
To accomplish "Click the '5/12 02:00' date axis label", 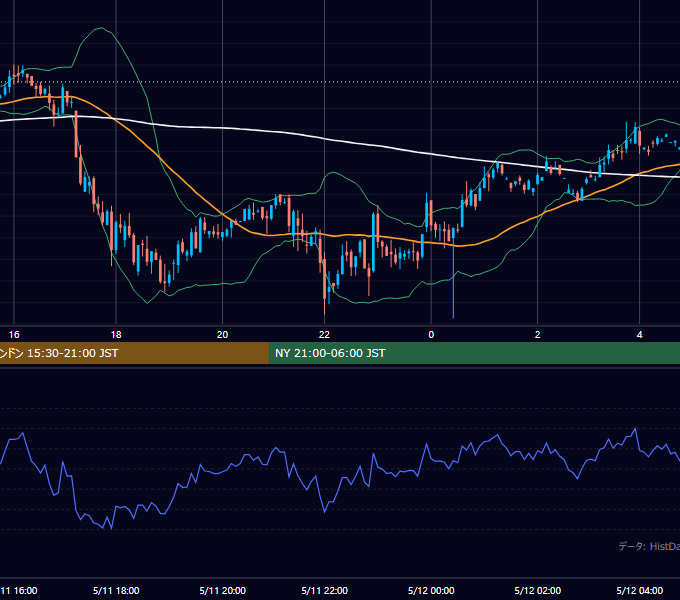I will 537,590.
